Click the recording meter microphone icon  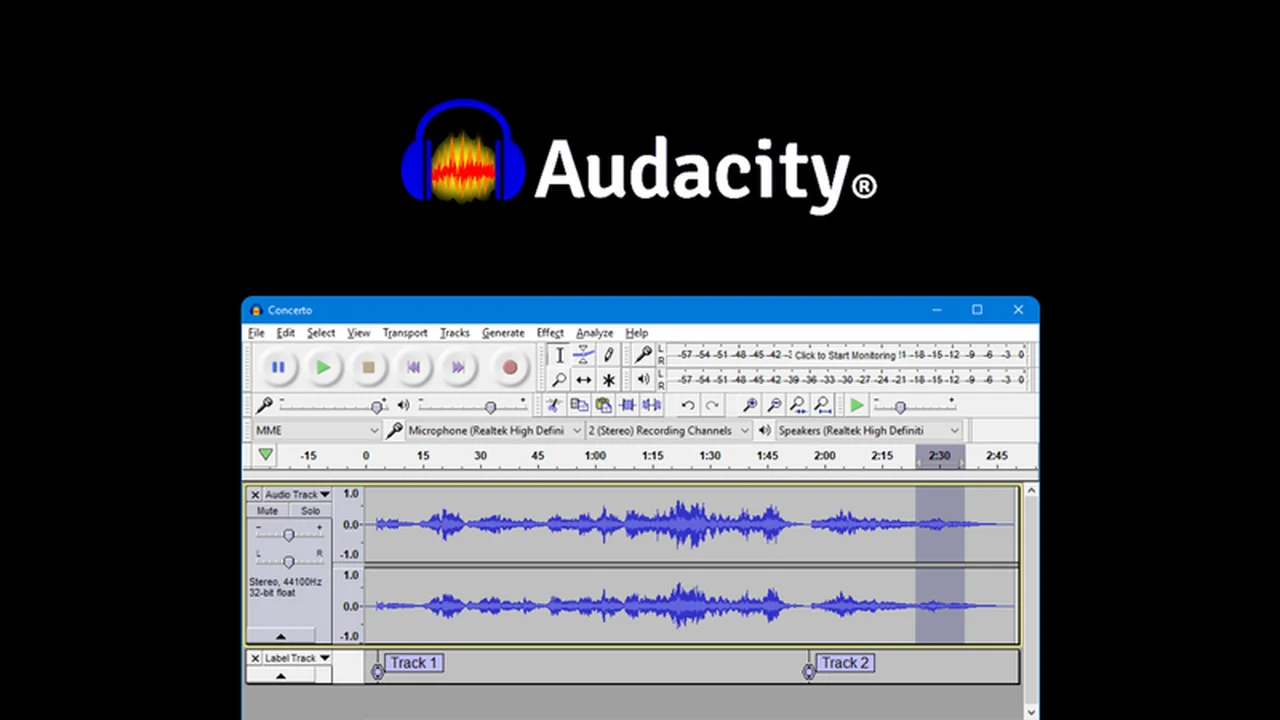click(x=643, y=355)
